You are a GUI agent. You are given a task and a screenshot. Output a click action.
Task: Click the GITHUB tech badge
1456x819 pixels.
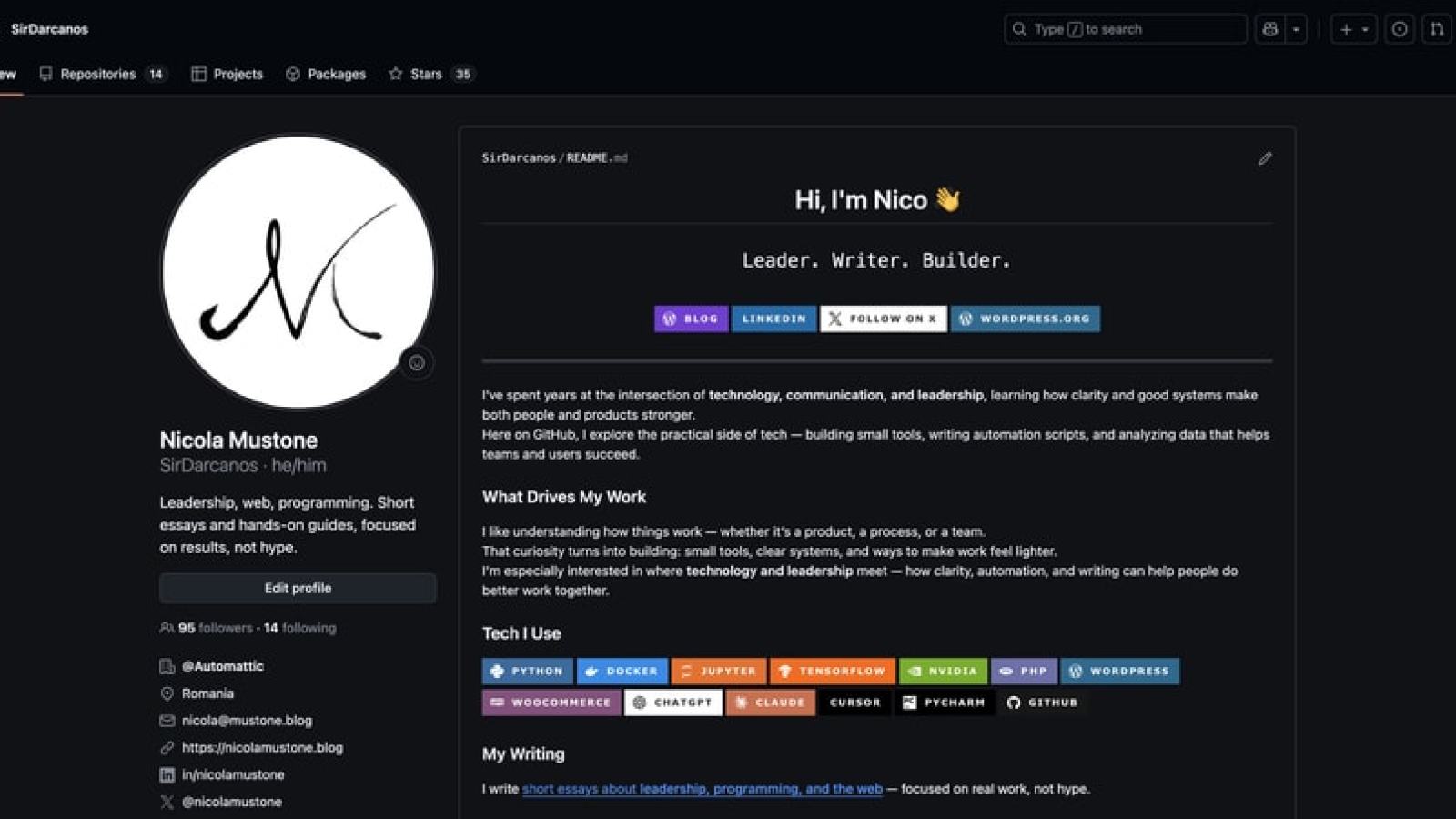click(x=1043, y=703)
